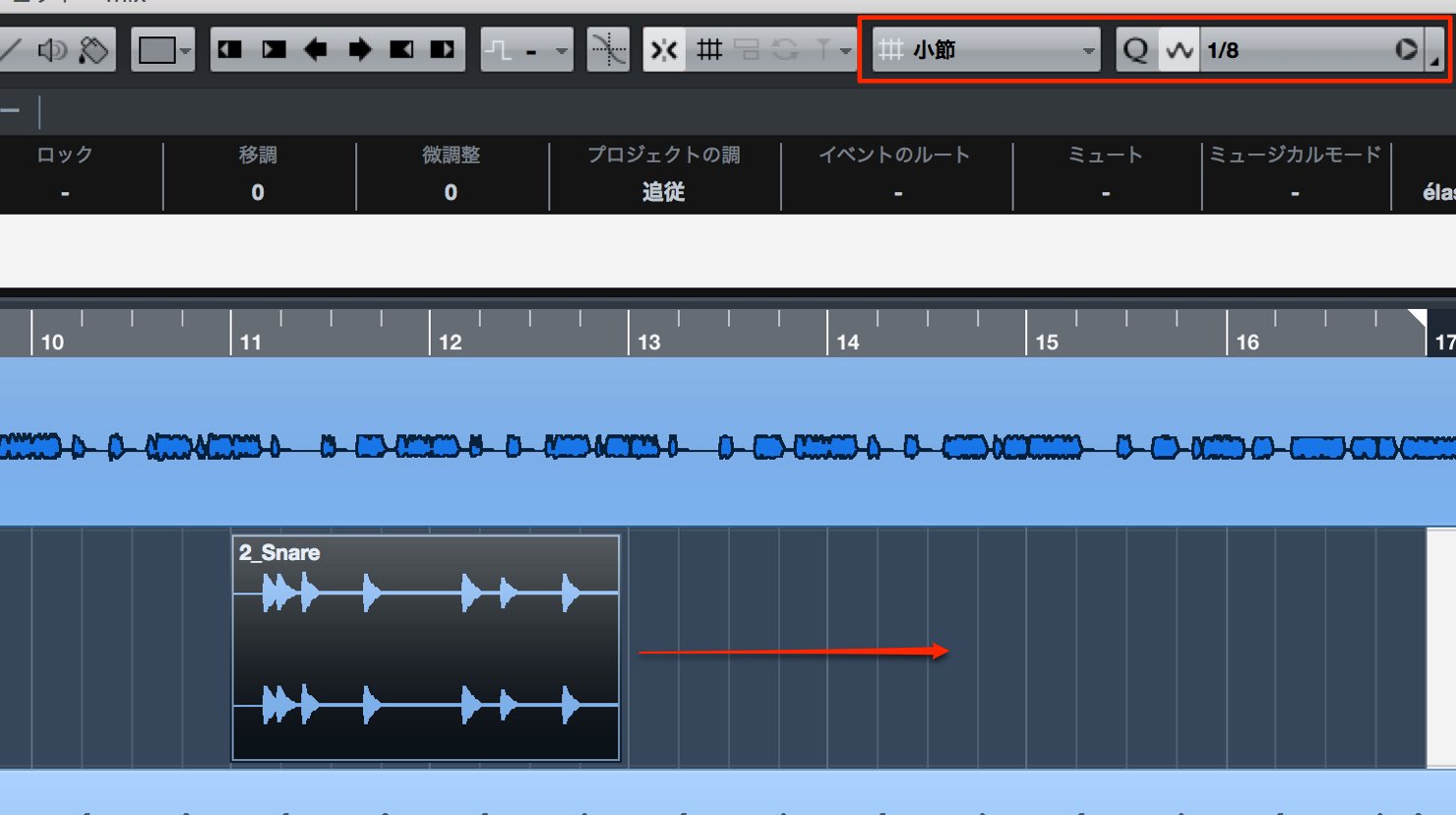Screen dimensions: 1456x815
Task: Click Trim End Left nudge button
Action: click(401, 50)
